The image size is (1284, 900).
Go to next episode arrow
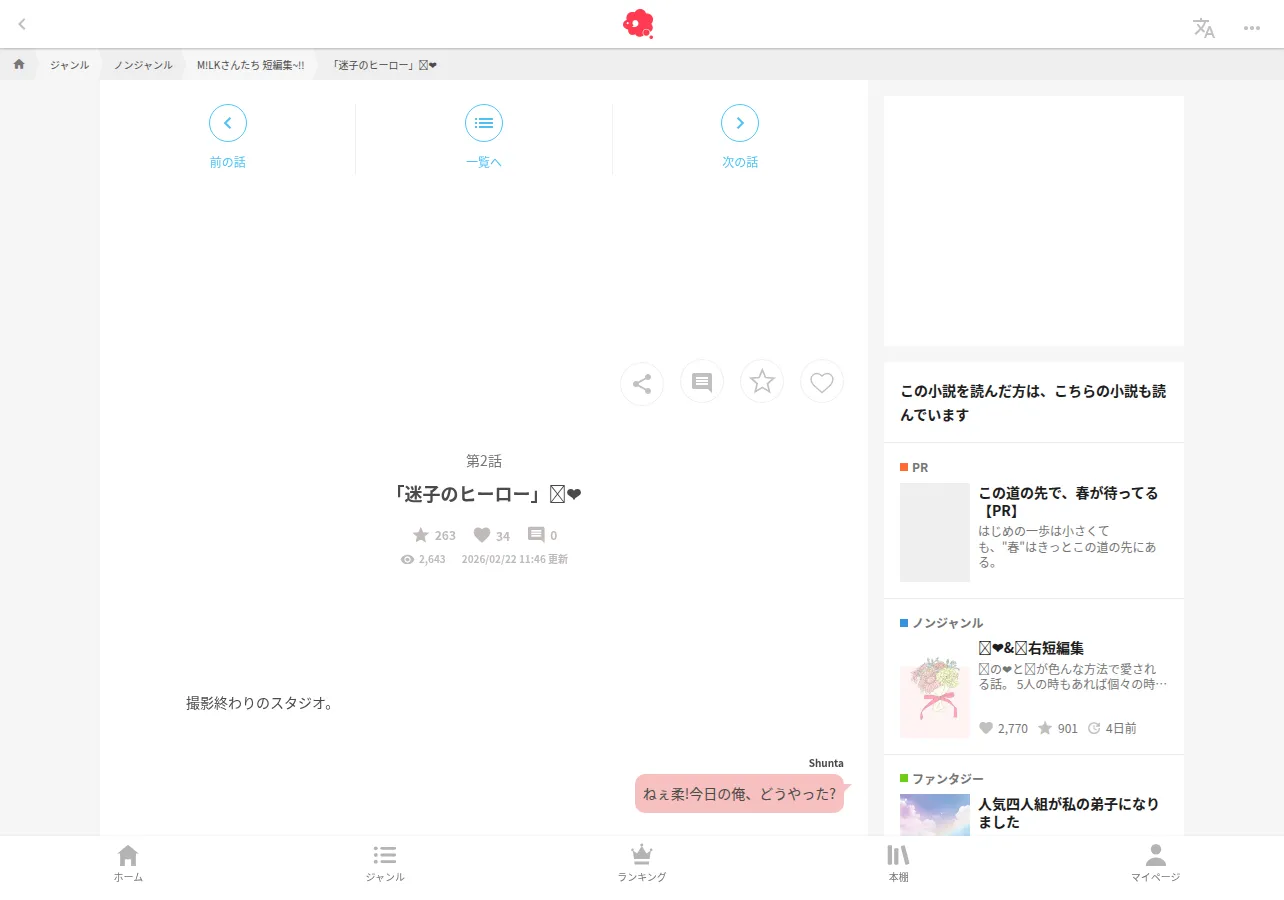point(740,123)
